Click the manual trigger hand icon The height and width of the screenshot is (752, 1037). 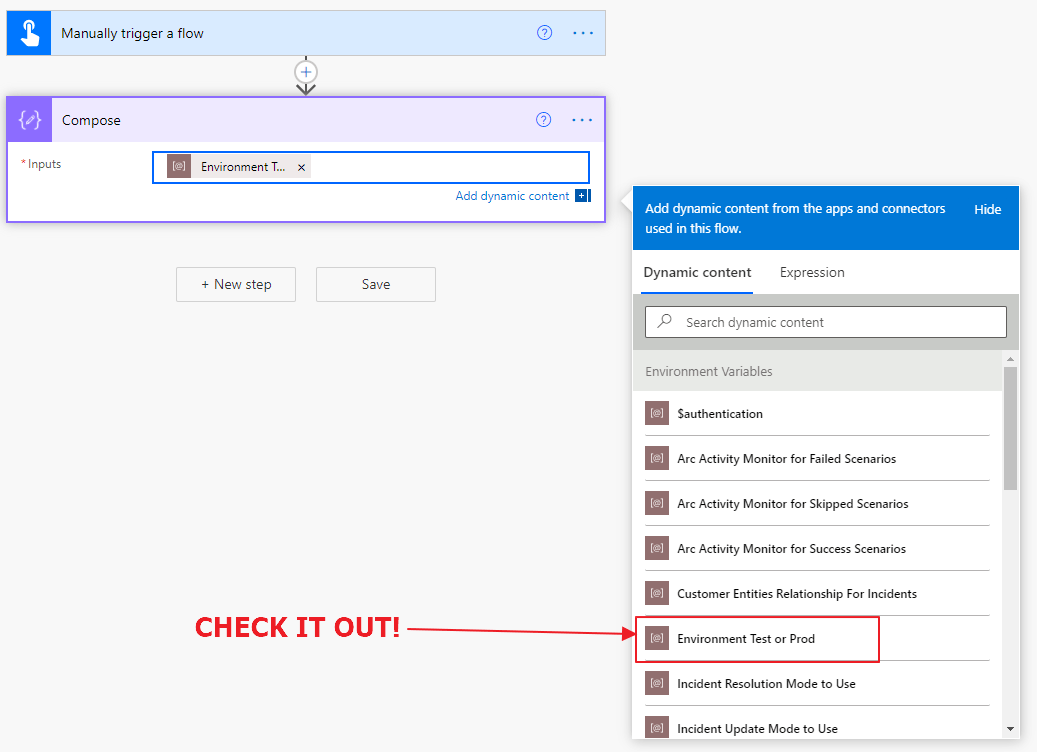tap(29, 33)
